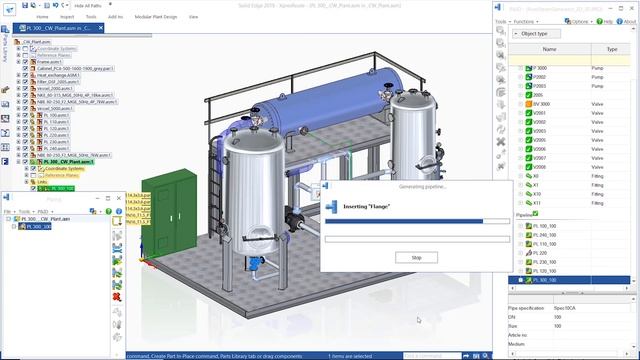Stop the pipeline generation
Screen dimensions: 640x360
[416, 258]
